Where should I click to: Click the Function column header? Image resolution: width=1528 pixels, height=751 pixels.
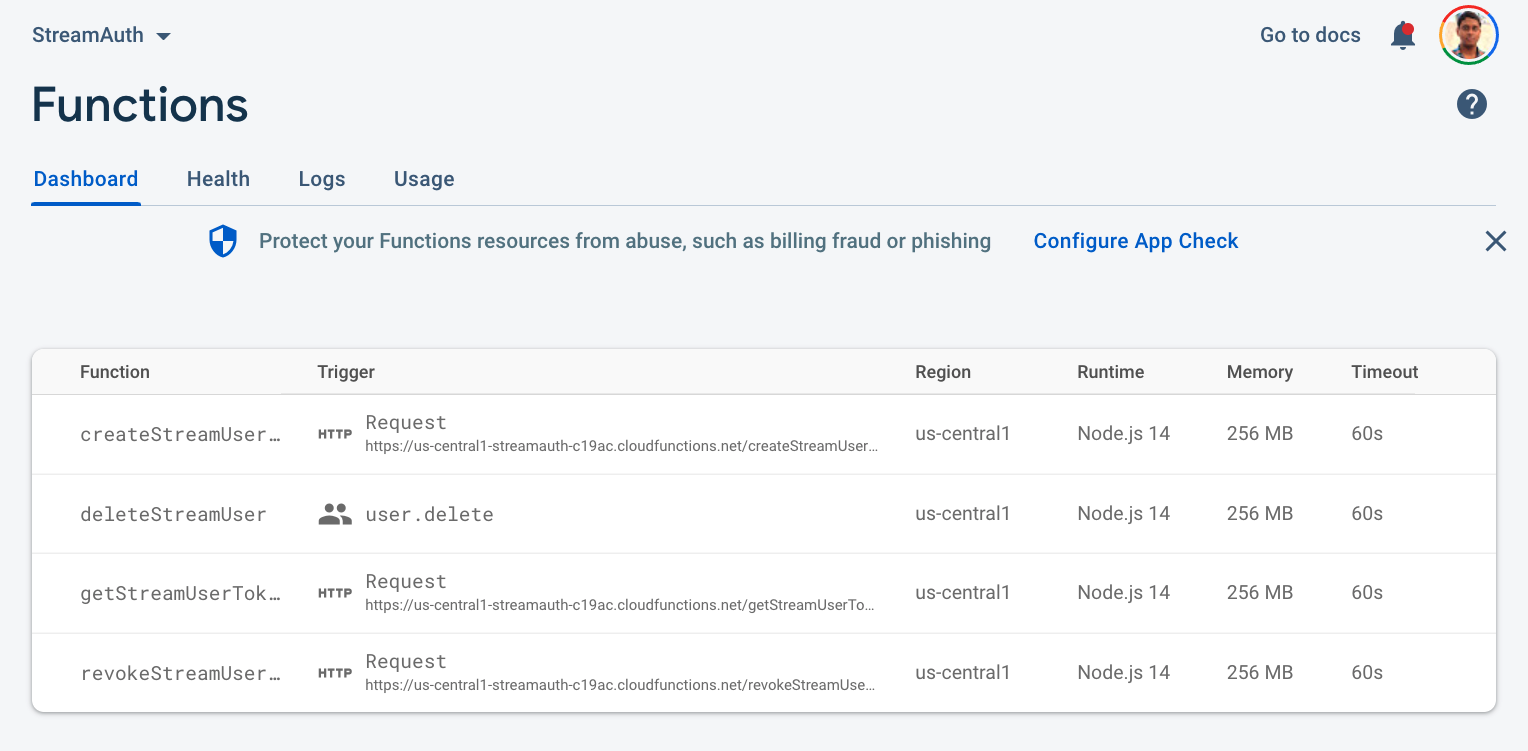pyautogui.click(x=115, y=372)
